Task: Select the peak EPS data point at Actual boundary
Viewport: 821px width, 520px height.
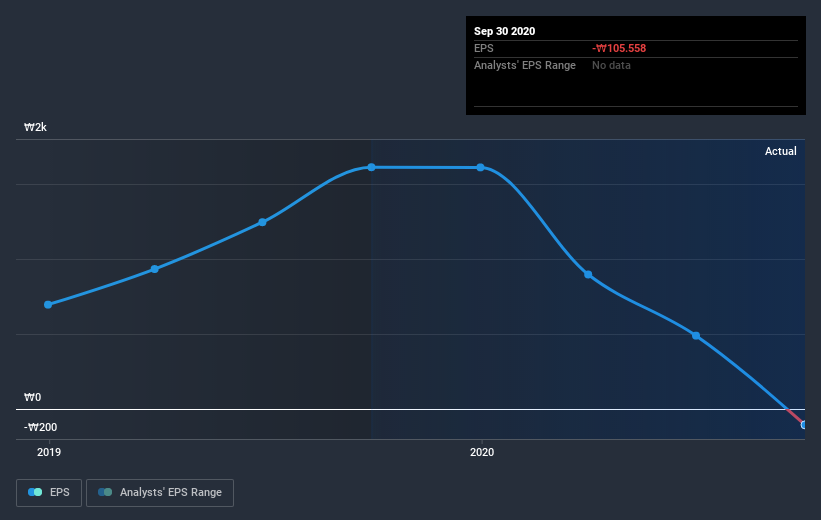Action: tap(371, 167)
